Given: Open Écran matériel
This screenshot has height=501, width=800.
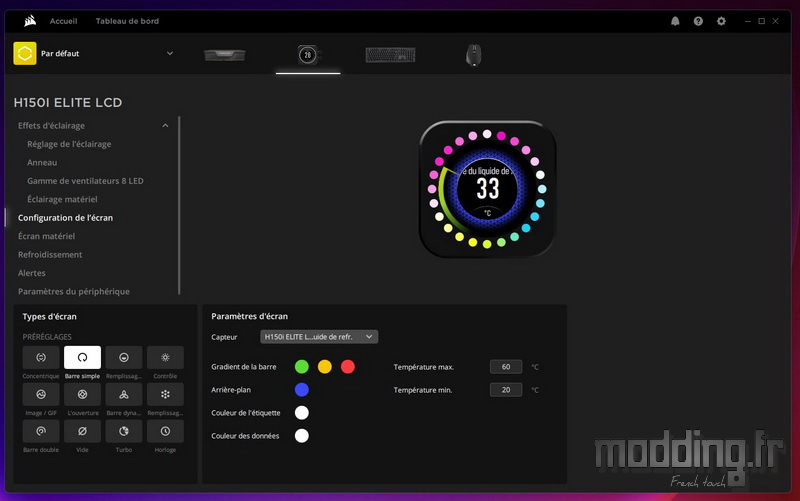Looking at the screenshot, I should (46, 236).
